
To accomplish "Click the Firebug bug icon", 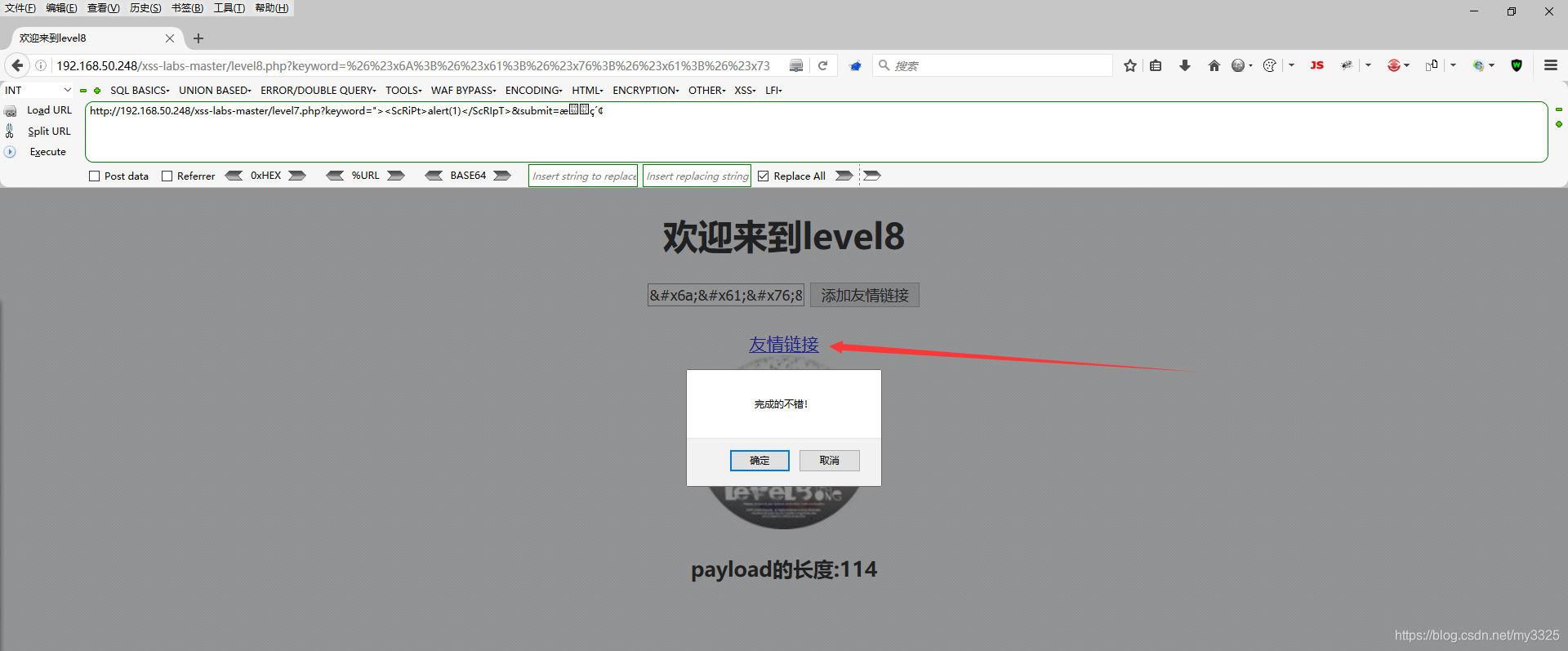I will [x=1347, y=65].
